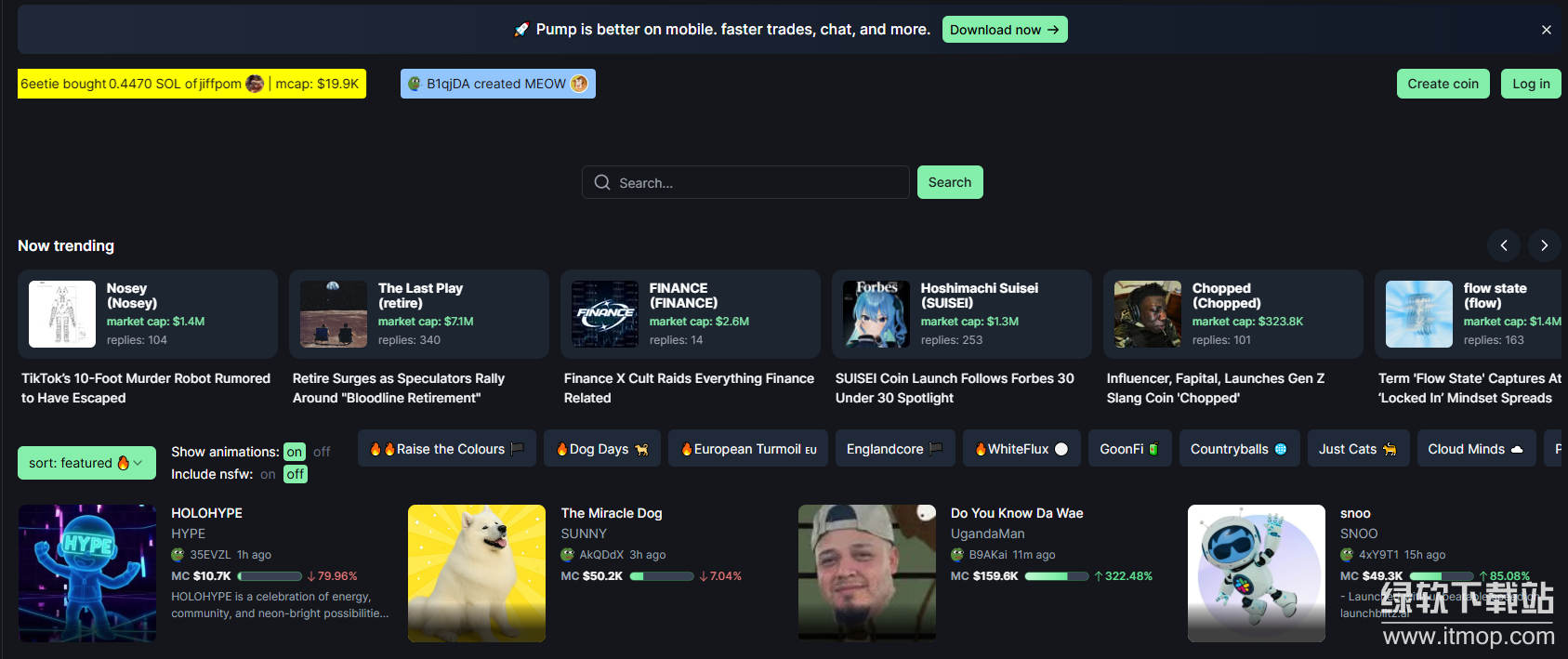
Task: Turn show animations off
Action: [x=322, y=452]
